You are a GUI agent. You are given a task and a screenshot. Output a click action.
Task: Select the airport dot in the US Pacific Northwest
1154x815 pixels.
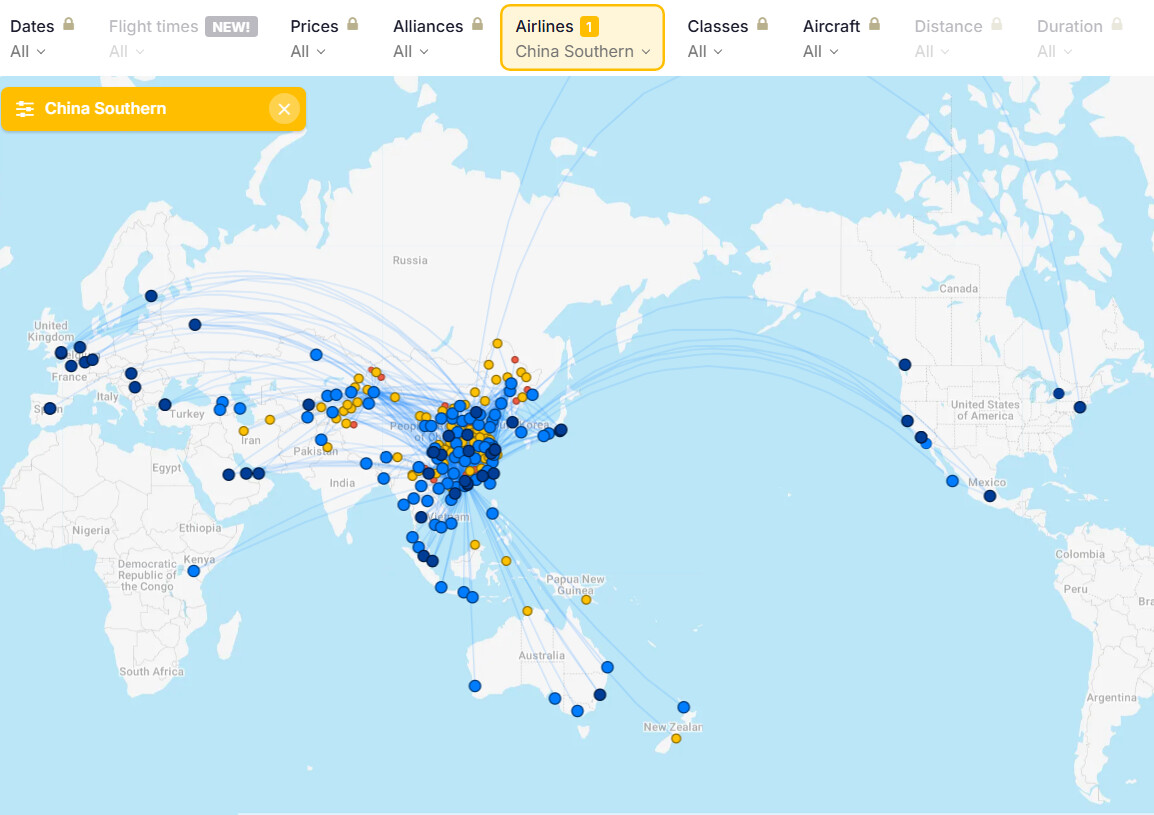[905, 364]
